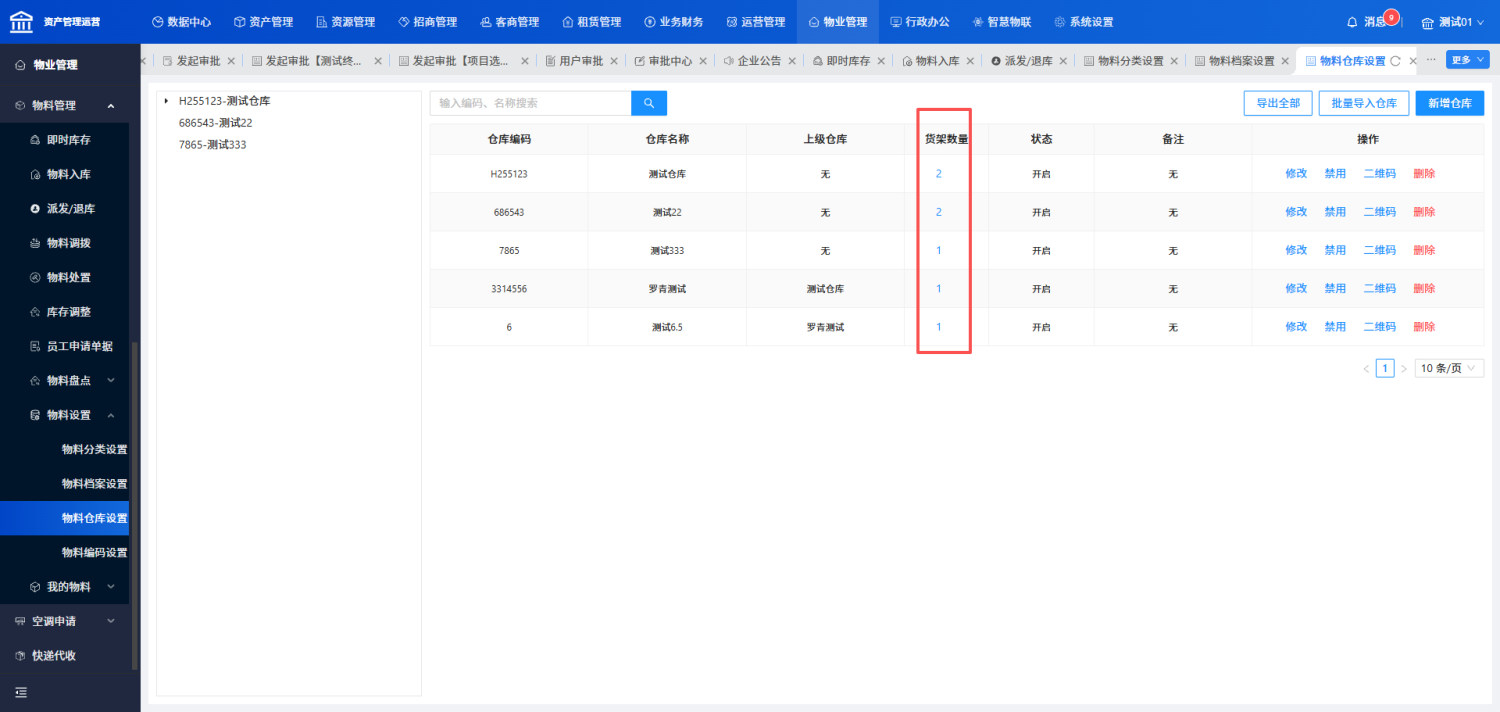Screen dimensions: 1500x712
Task: Open the 测试01 user dropdown
Action: (1454, 22)
